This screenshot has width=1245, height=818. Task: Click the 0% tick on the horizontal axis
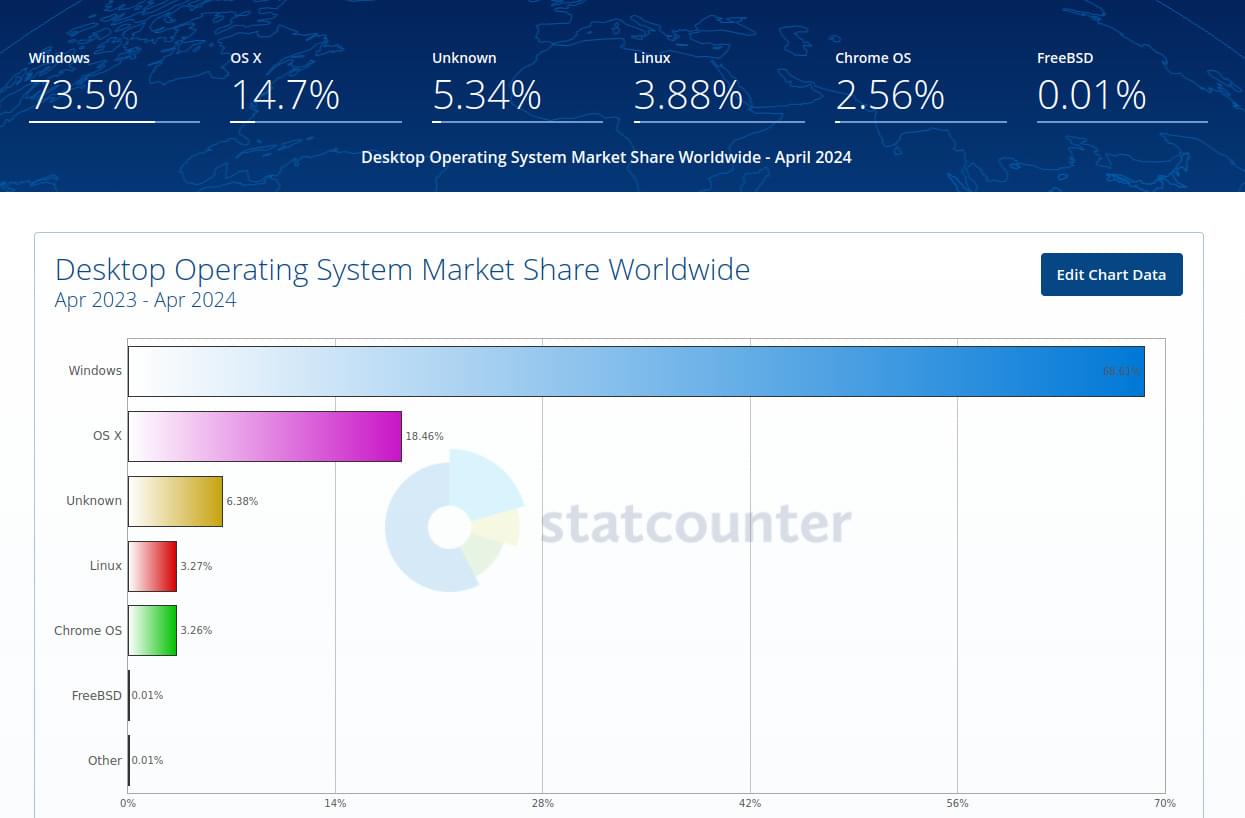coord(128,804)
